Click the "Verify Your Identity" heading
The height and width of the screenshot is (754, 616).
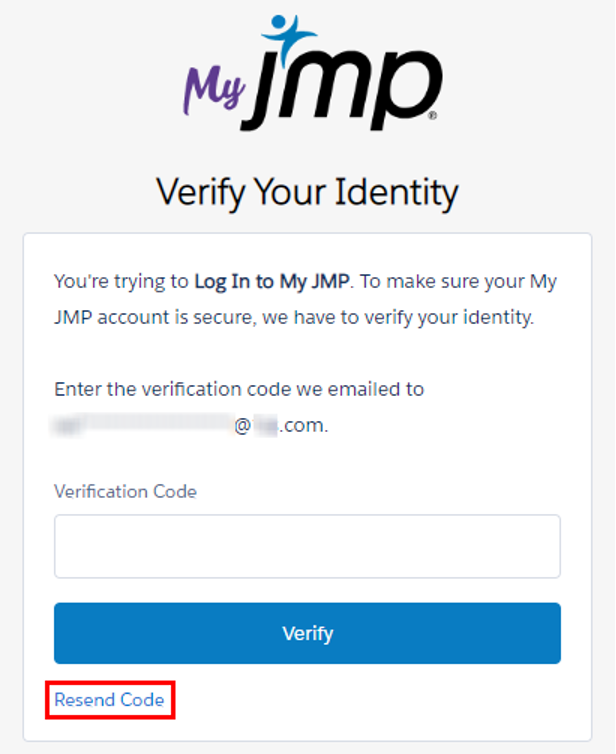(307, 190)
